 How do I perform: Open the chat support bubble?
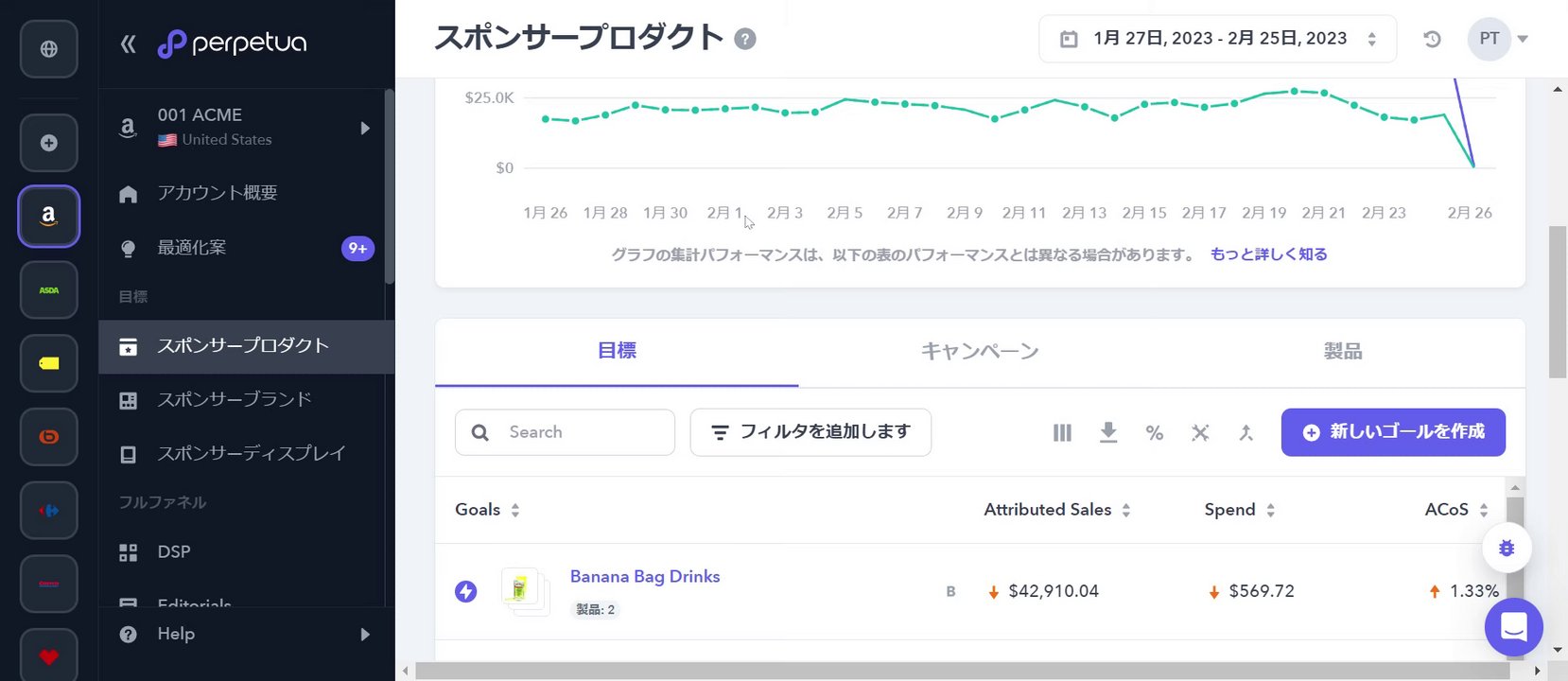(1513, 626)
